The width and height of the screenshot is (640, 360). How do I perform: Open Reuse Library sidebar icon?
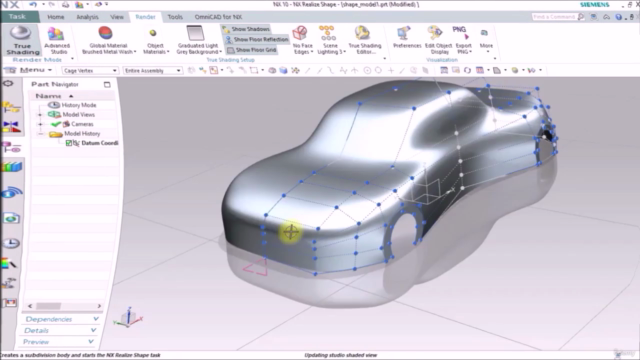[11, 167]
